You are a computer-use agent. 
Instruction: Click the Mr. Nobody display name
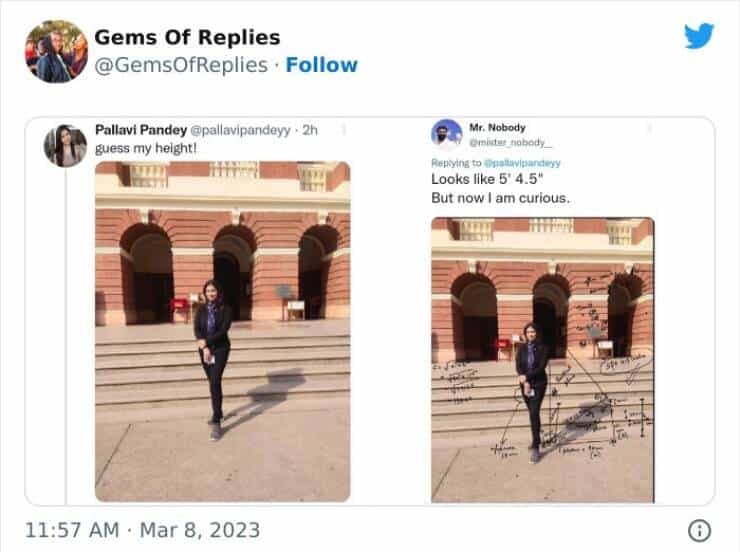point(499,127)
